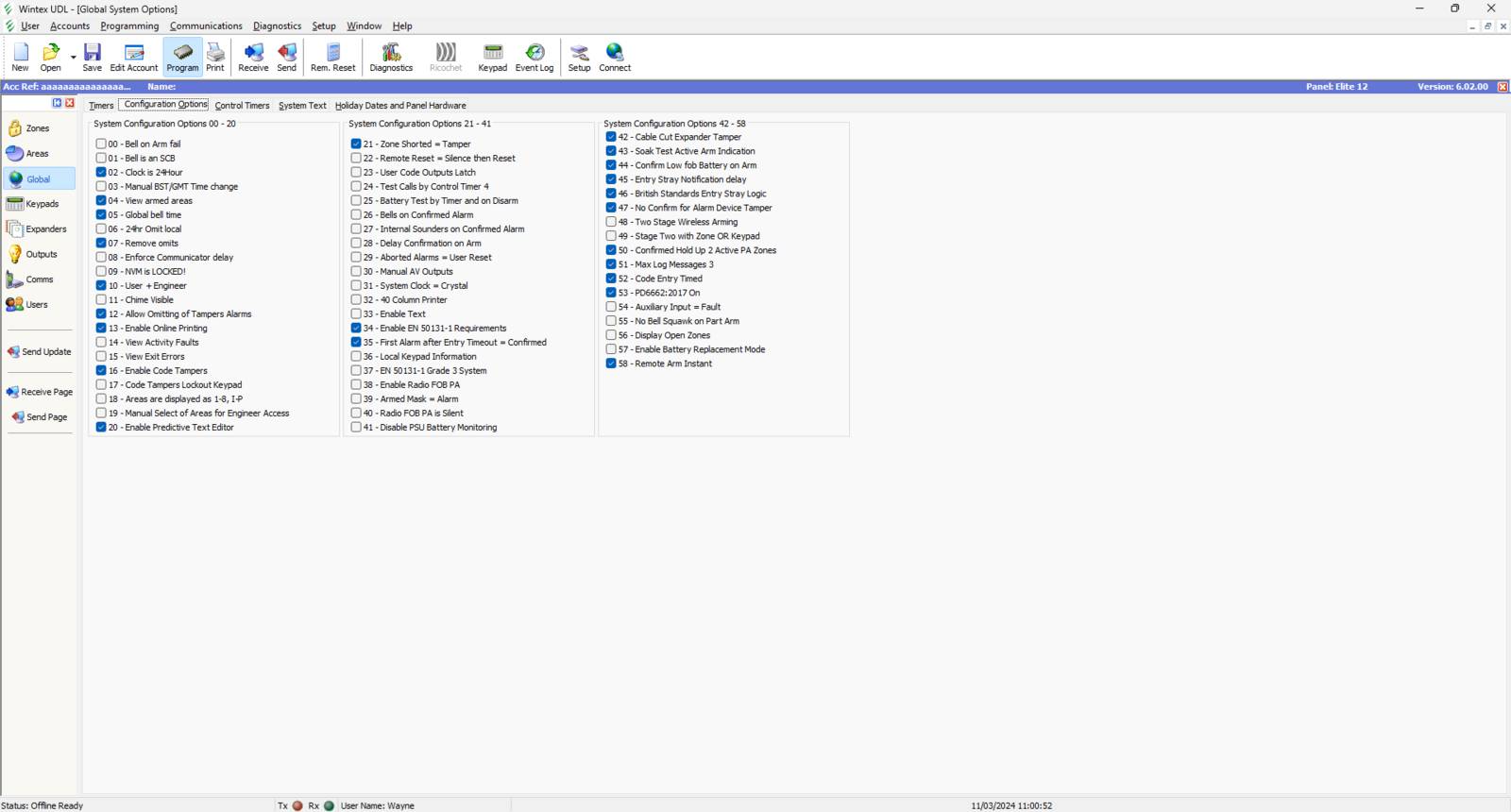Open the Programming menu

pos(129,26)
